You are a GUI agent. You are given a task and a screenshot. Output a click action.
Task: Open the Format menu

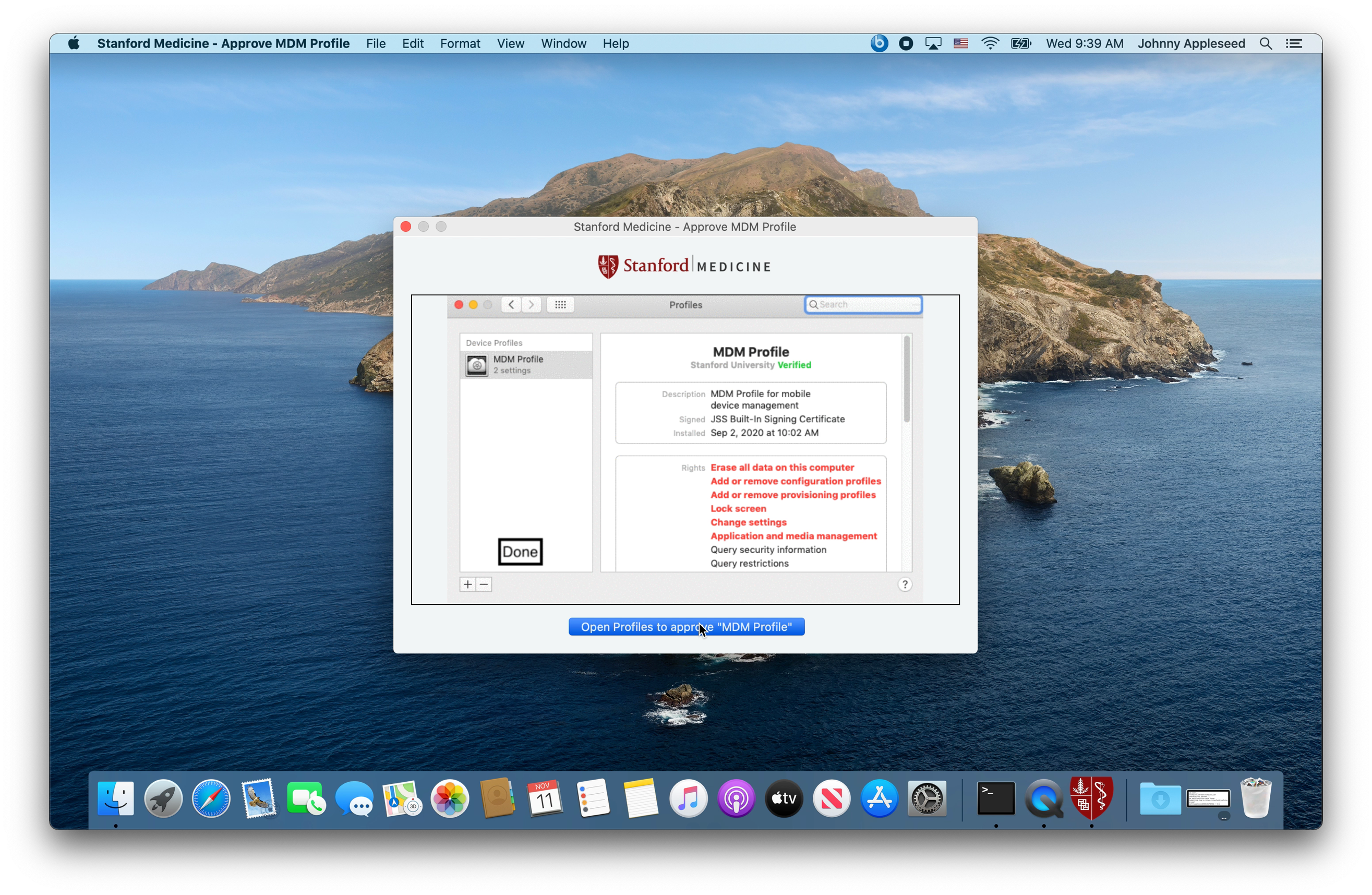[460, 43]
